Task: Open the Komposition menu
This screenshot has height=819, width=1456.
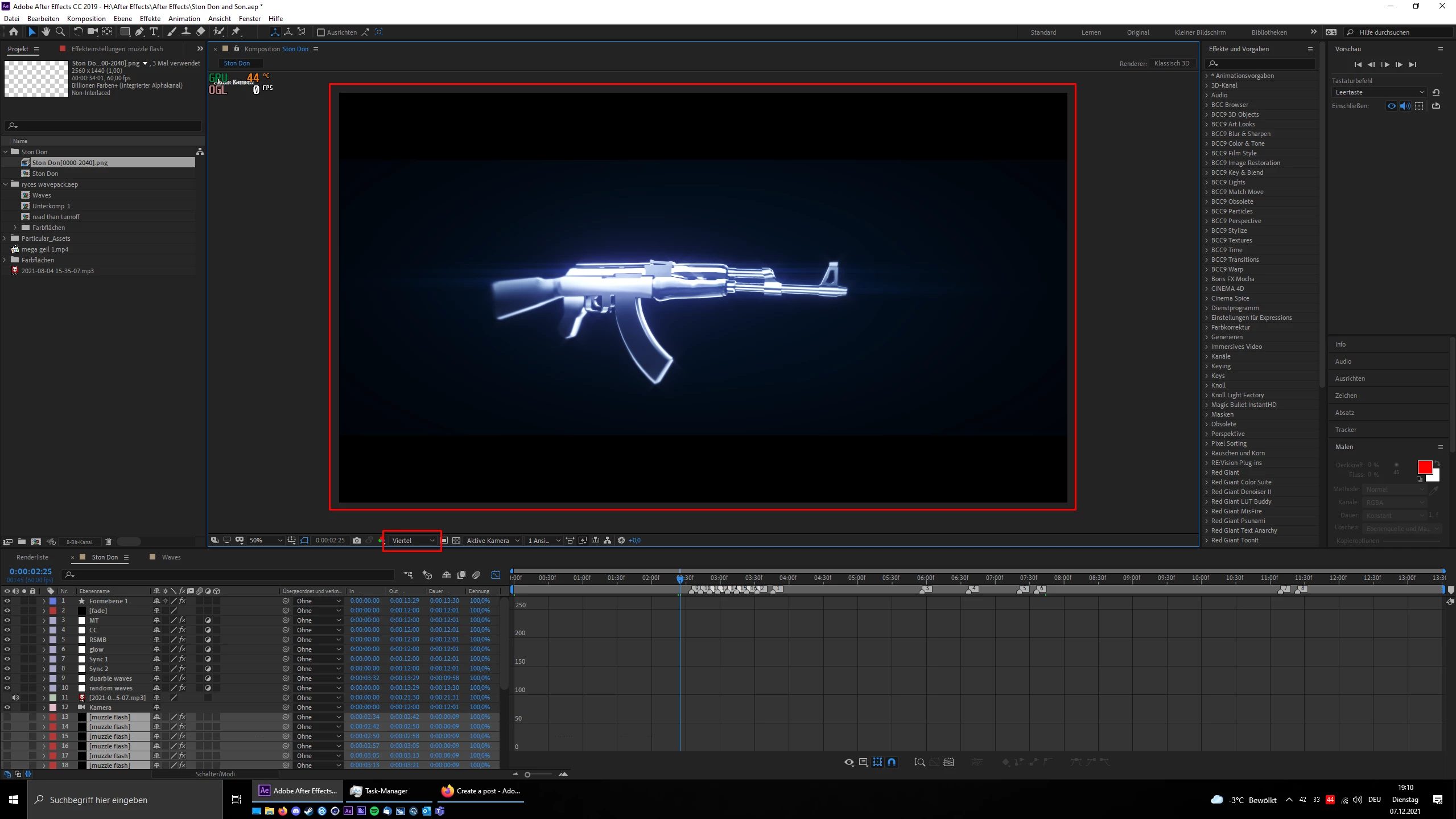Action: click(86, 18)
